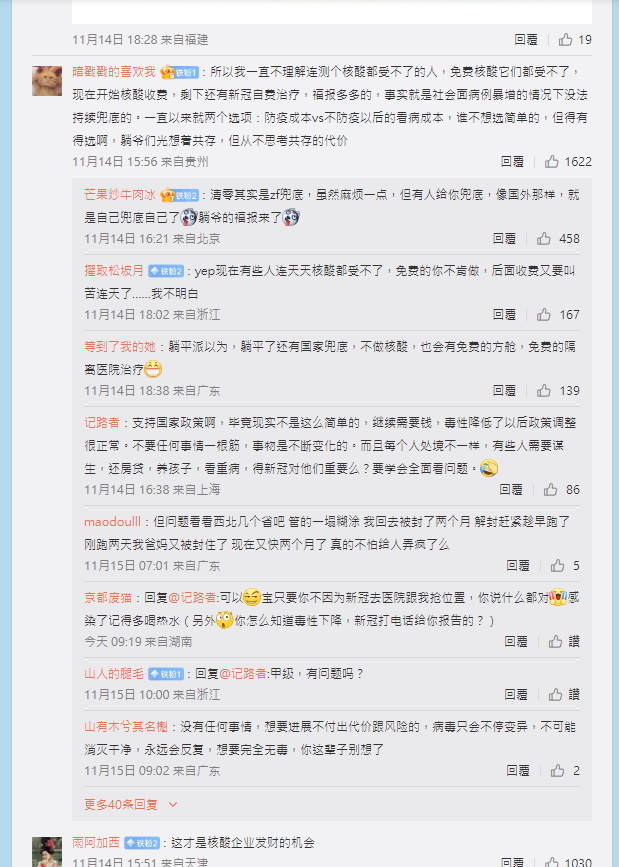619x867 pixels.
Task: Like maodoulll's reply with 5 likes
Action: pos(565,566)
